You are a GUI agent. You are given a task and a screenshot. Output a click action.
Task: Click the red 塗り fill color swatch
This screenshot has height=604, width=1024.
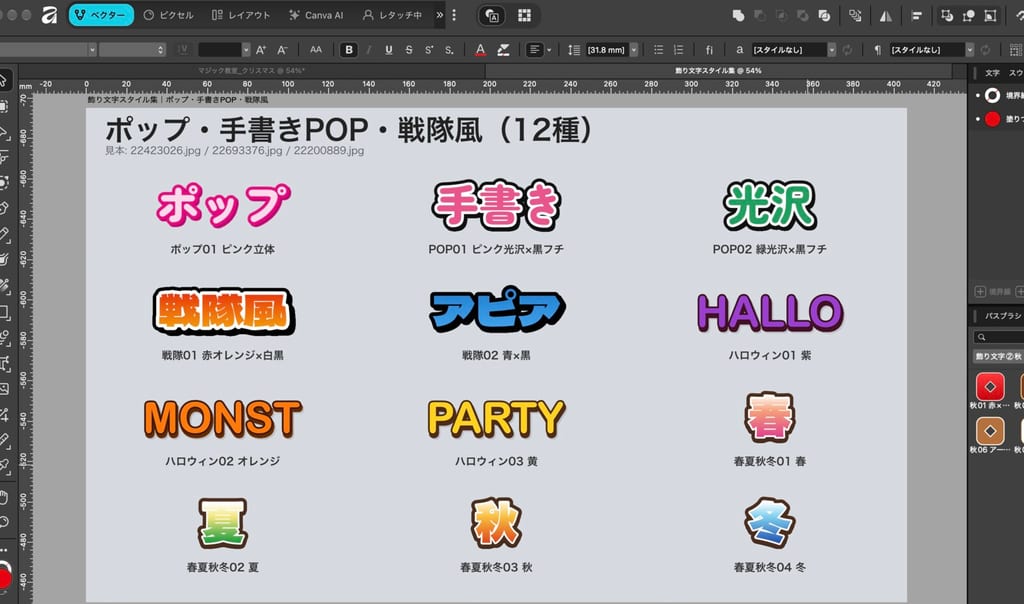pyautogui.click(x=992, y=119)
